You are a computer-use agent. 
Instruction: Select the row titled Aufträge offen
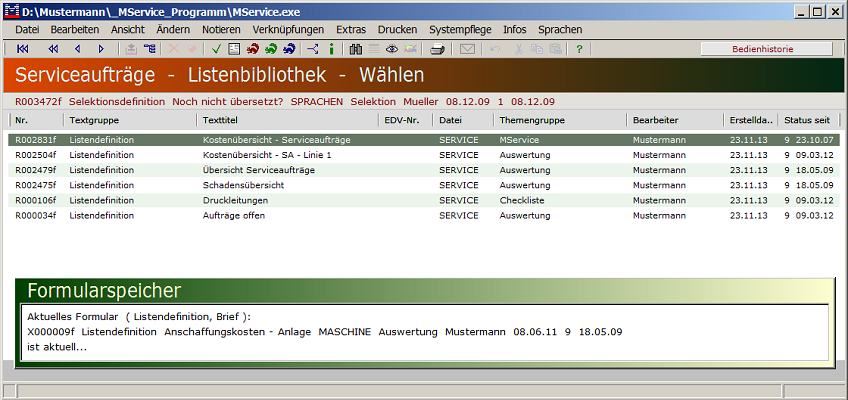(233, 215)
